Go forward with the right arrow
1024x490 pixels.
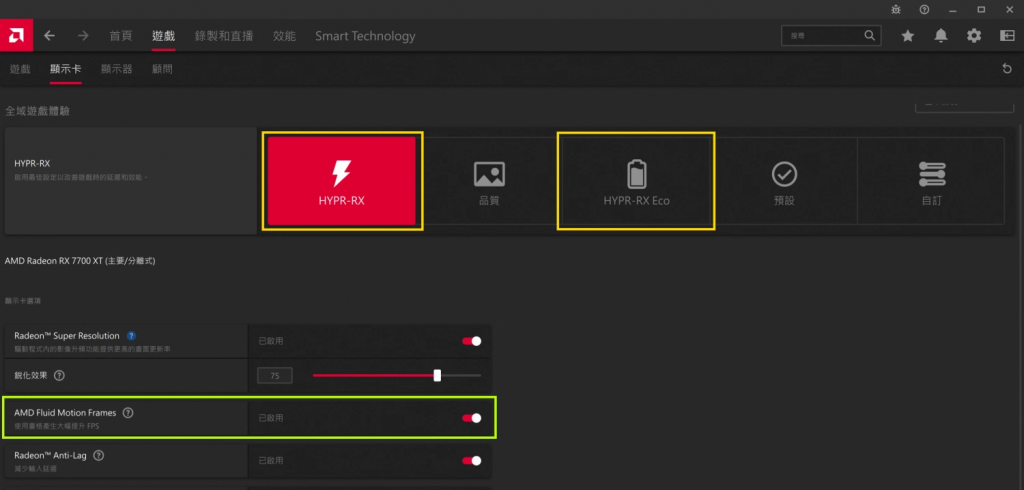83,36
